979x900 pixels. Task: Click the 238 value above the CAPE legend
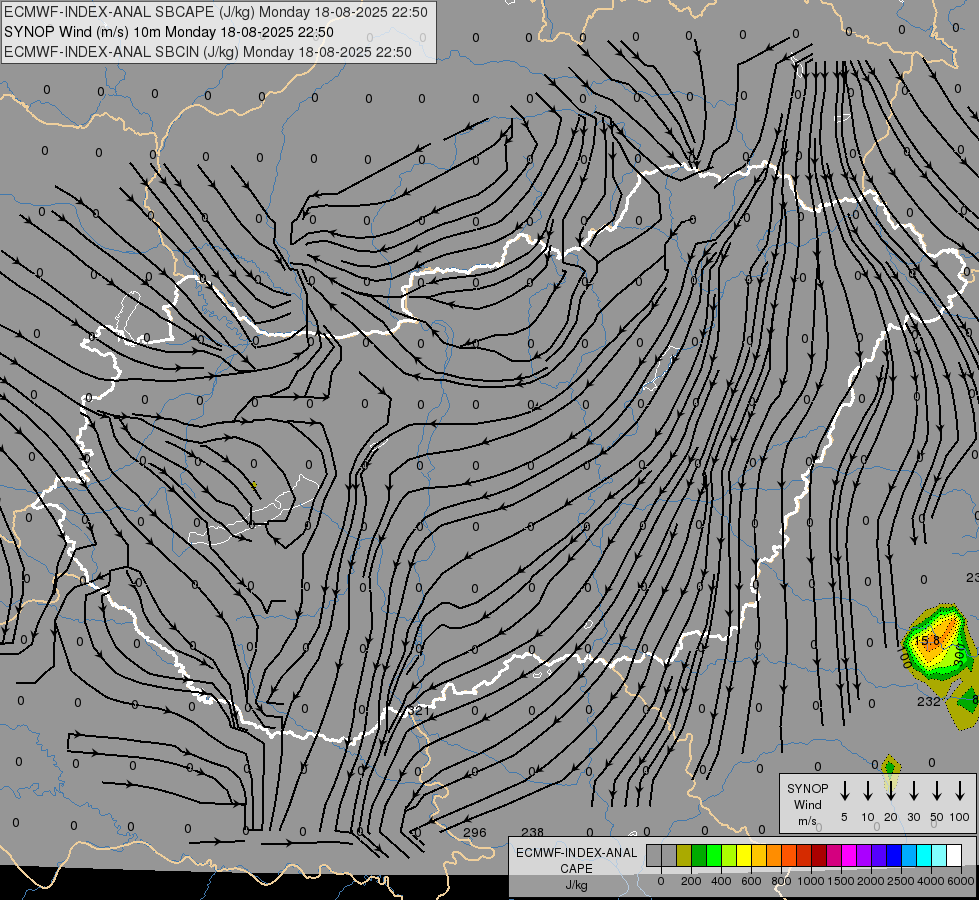[532, 832]
